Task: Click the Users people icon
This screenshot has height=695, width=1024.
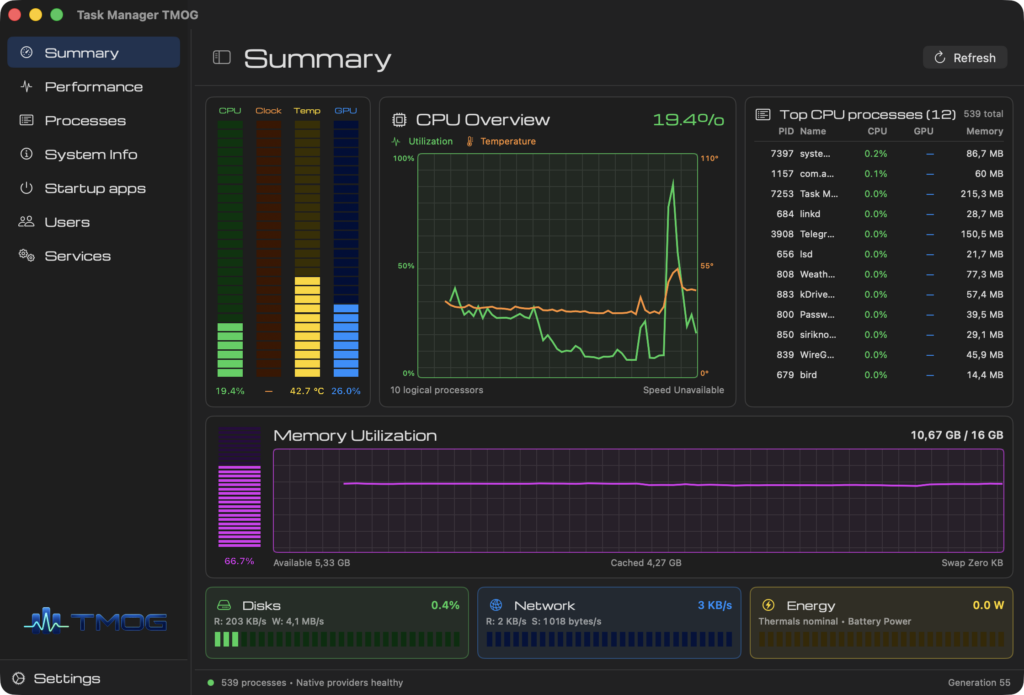Action: point(26,221)
